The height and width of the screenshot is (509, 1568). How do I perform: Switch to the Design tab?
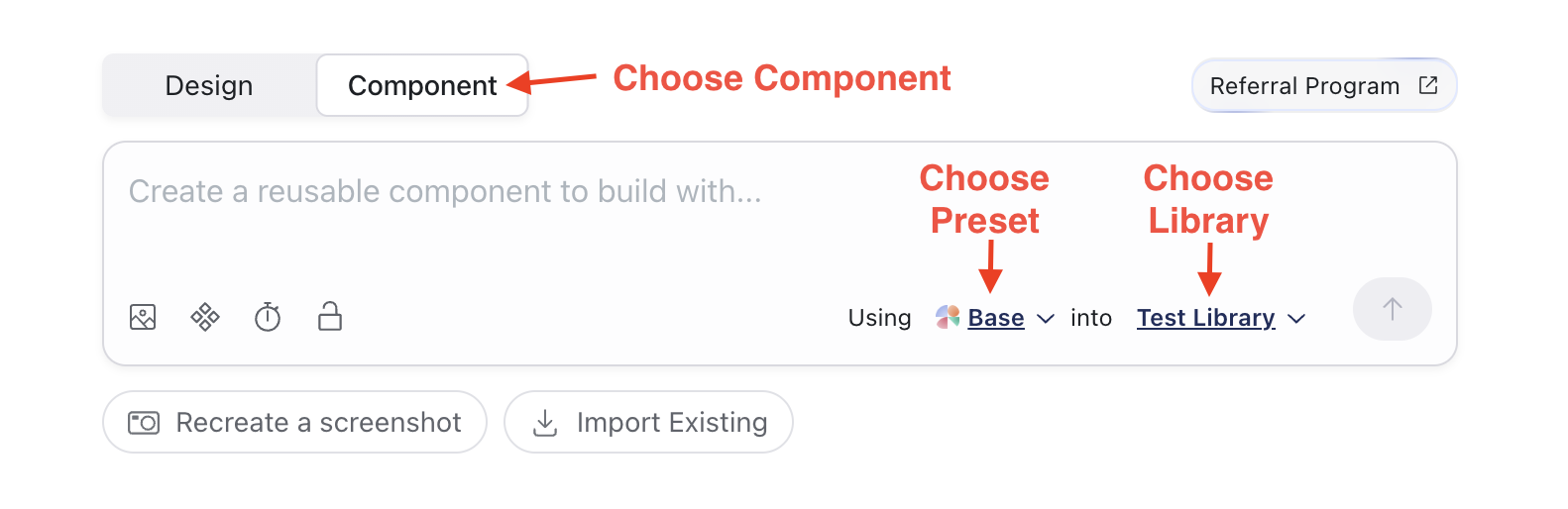tap(209, 85)
